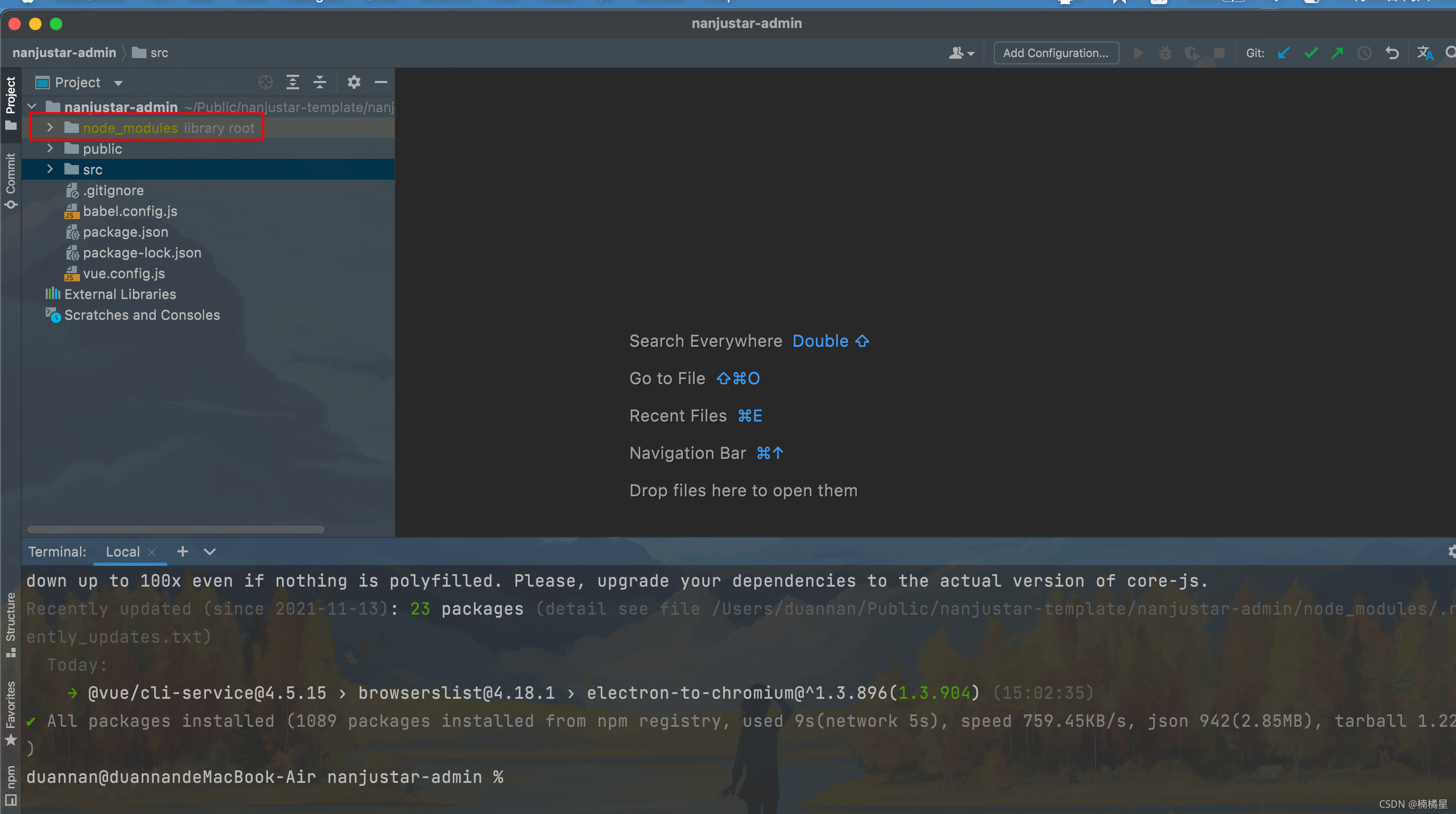Click the Git checkmark status icon

tap(1311, 52)
